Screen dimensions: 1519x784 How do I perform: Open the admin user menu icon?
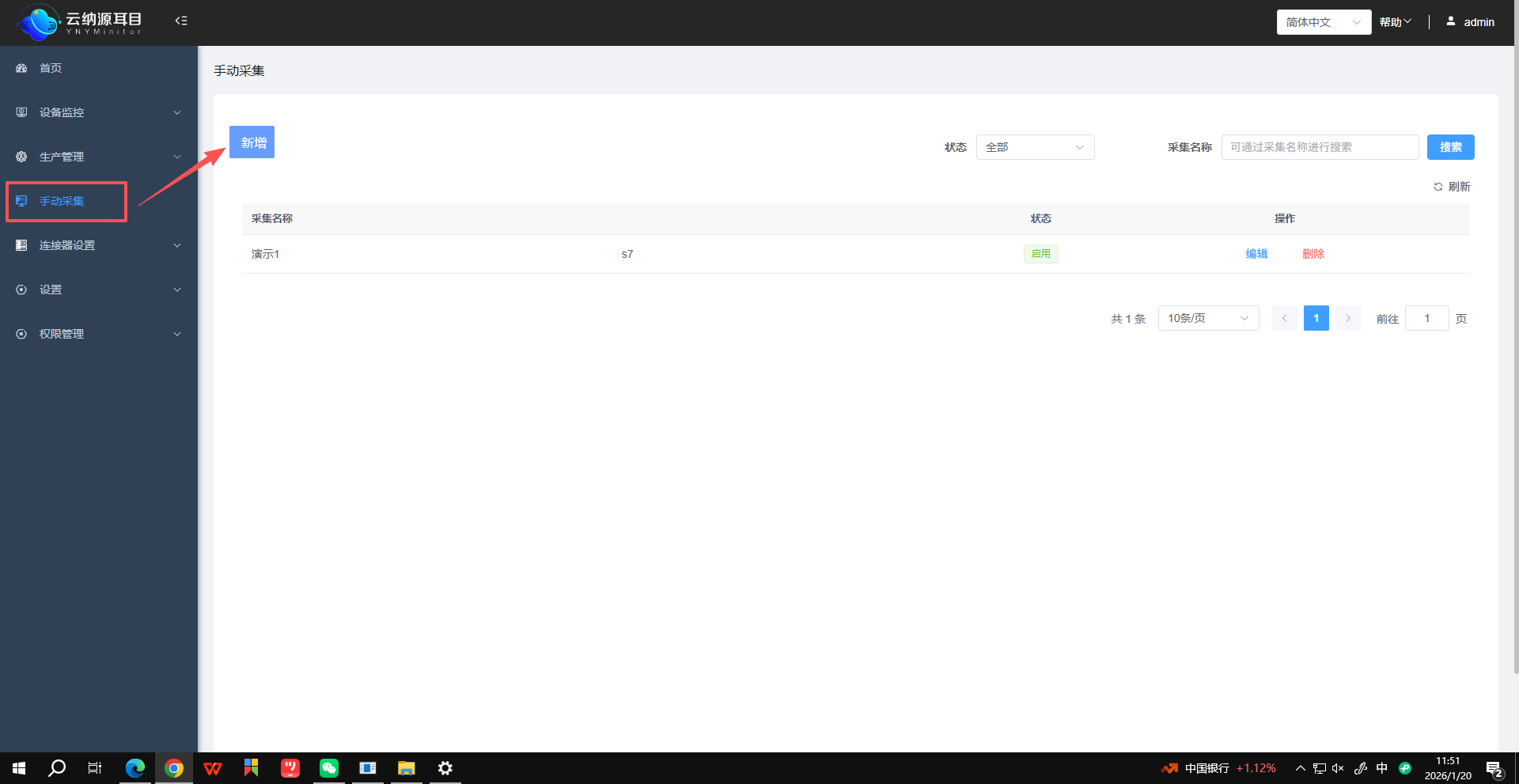(1451, 21)
